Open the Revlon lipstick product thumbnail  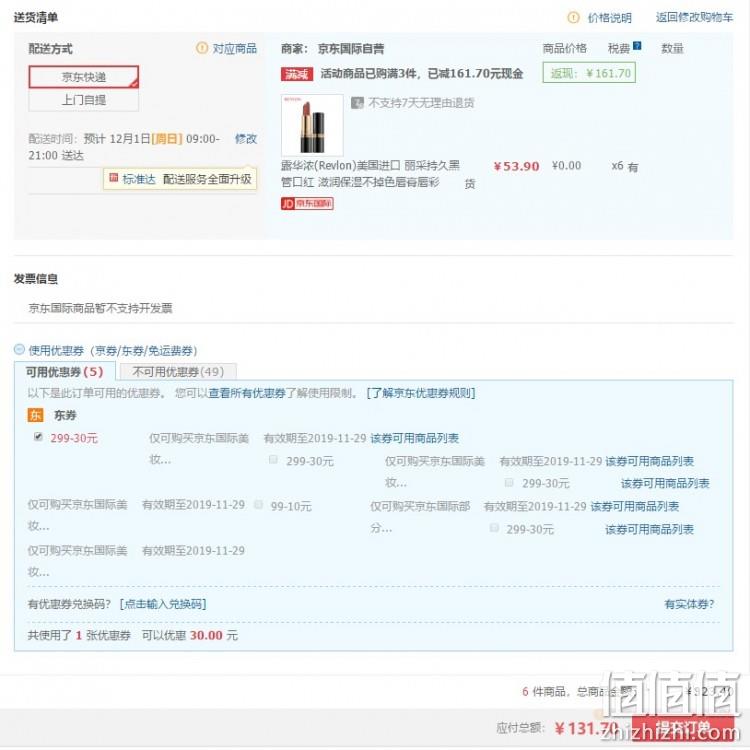[312, 125]
